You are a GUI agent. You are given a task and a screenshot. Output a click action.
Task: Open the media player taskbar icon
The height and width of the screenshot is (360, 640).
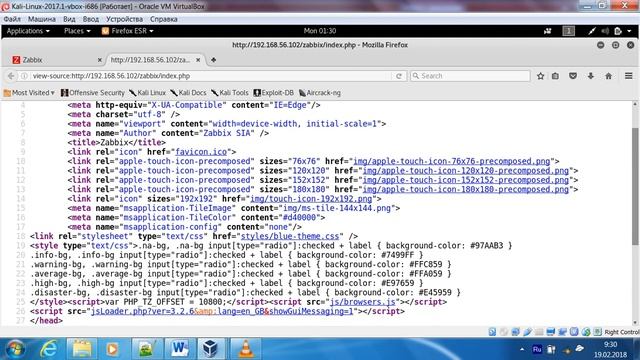[x=112, y=349]
